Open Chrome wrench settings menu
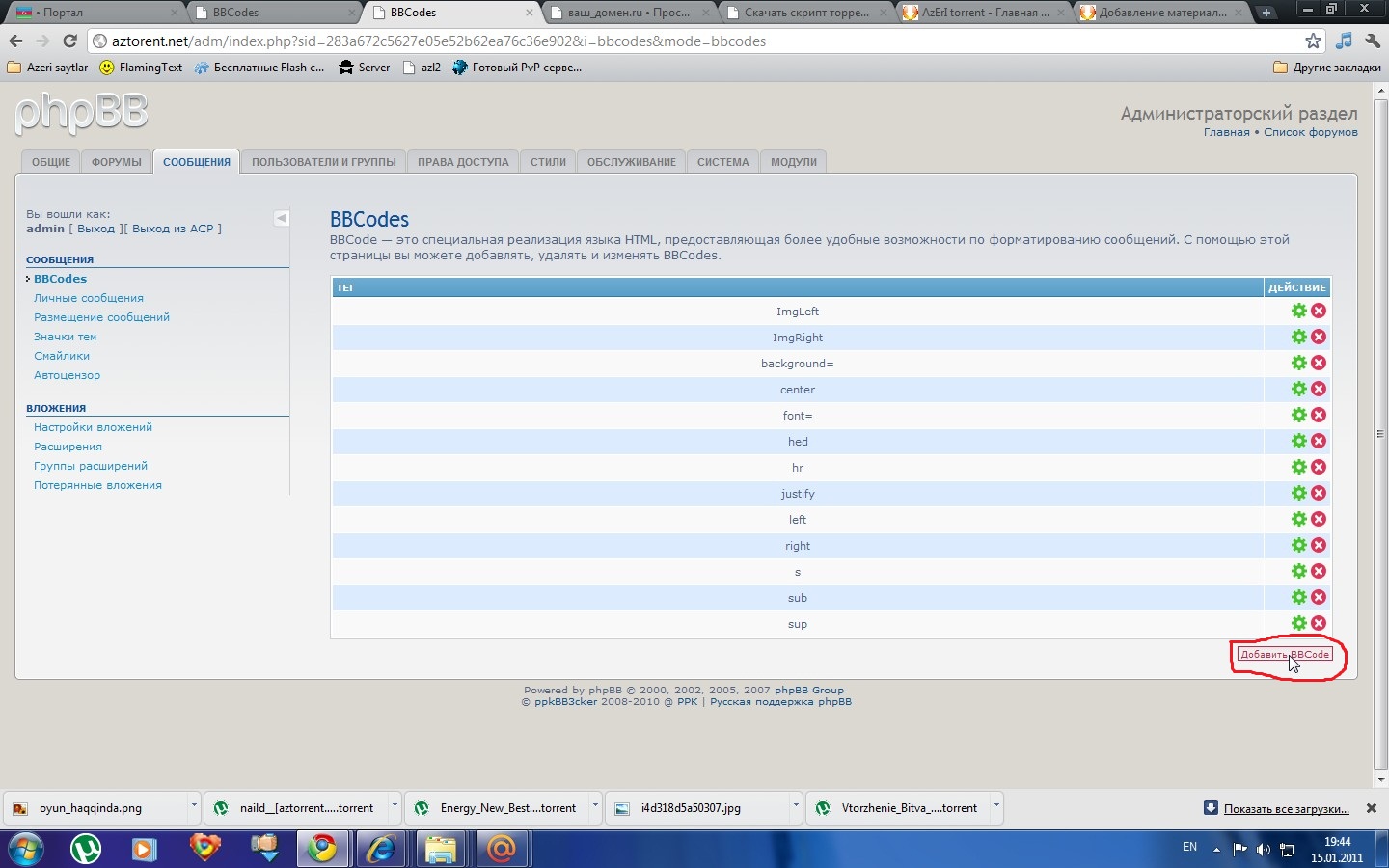Viewport: 1389px width, 868px height. pyautogui.click(x=1373, y=41)
